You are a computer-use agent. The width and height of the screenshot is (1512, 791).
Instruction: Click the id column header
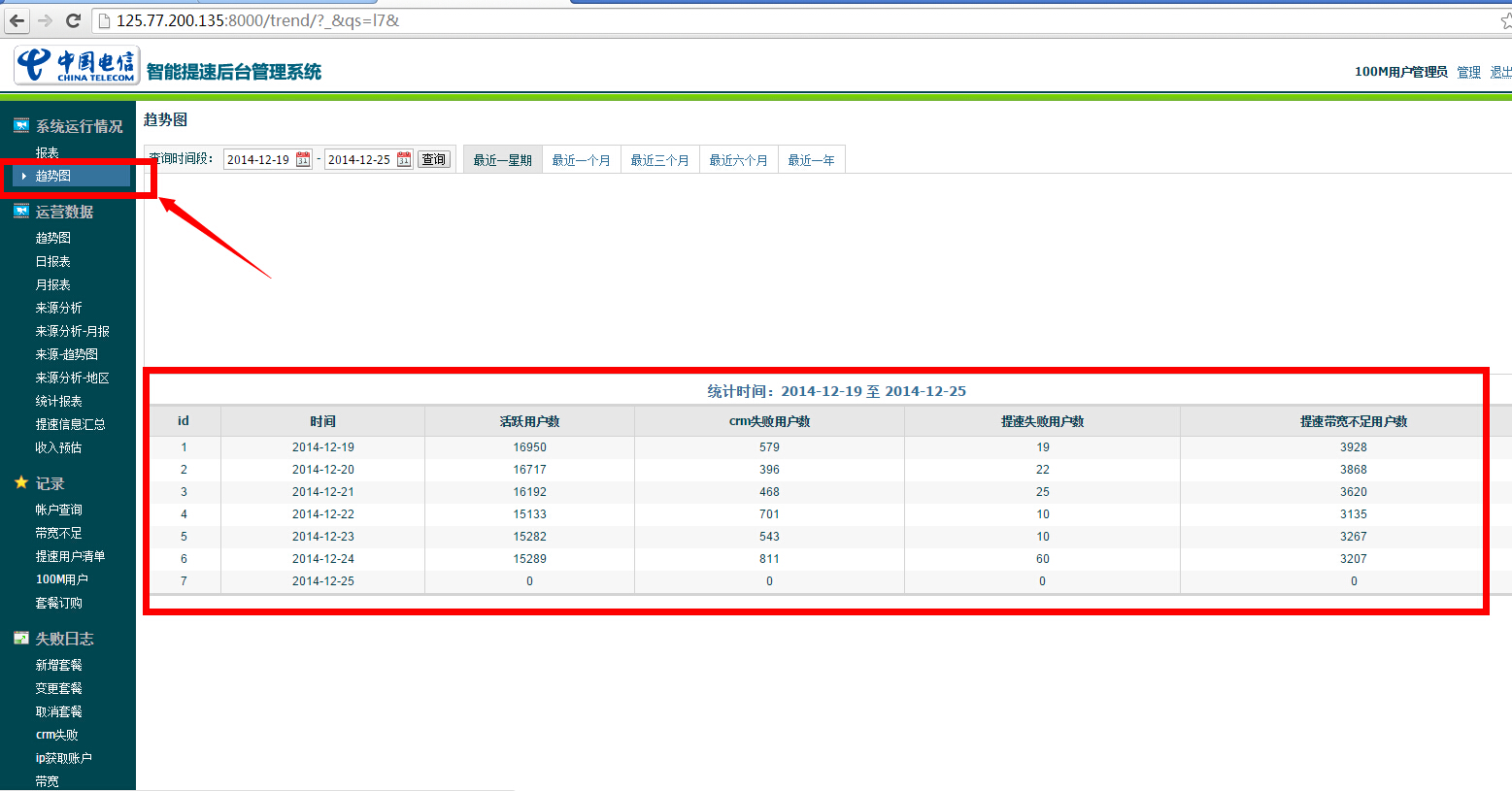[x=184, y=421]
